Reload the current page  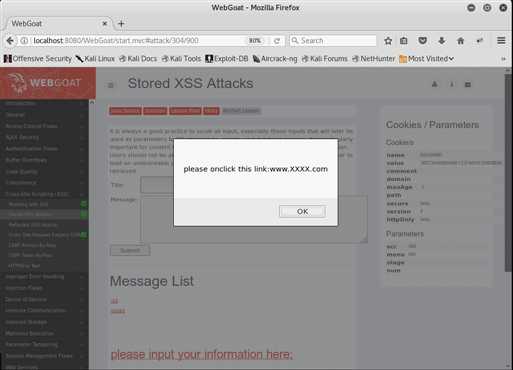(x=277, y=41)
